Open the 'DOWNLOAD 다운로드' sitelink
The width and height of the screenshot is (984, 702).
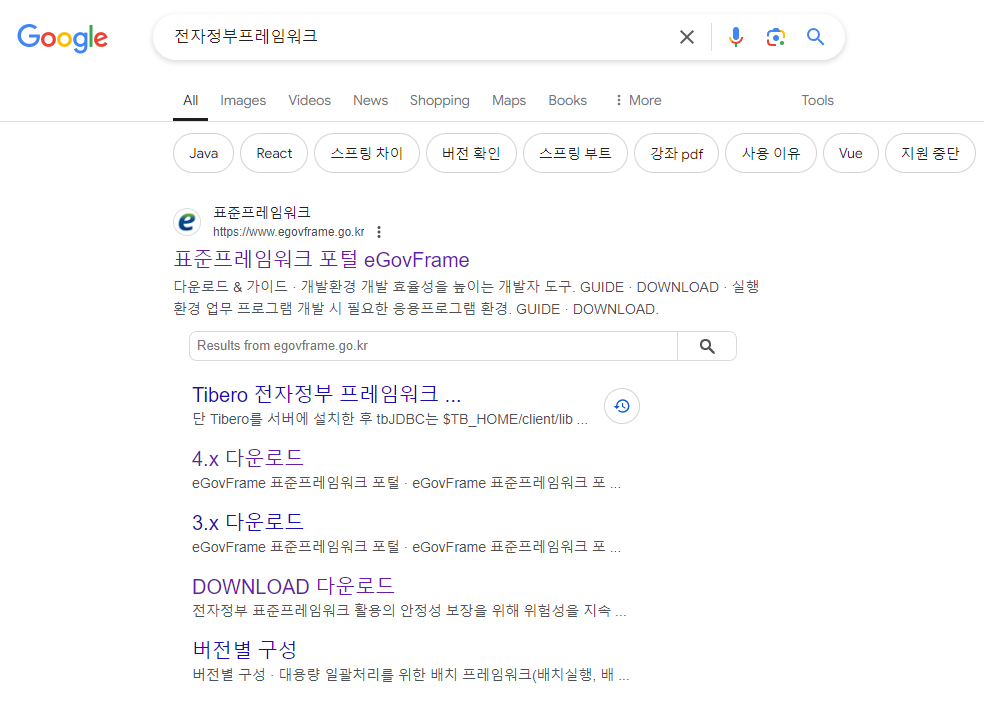coord(293,586)
